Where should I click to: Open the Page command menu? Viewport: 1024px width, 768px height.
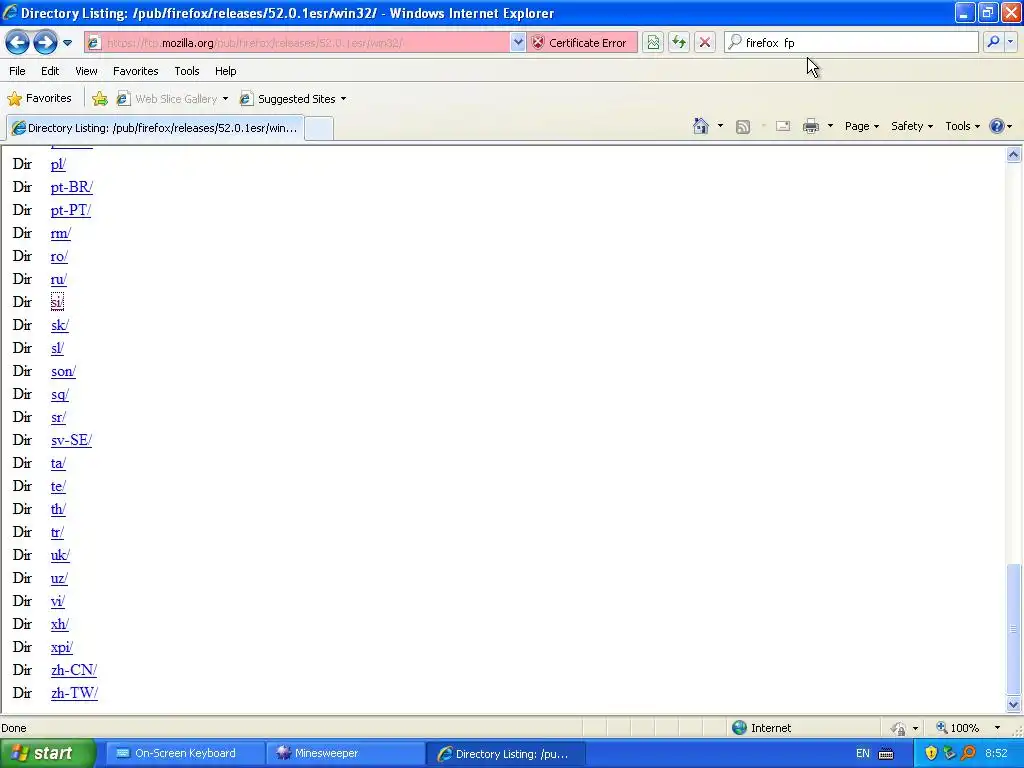(x=861, y=126)
